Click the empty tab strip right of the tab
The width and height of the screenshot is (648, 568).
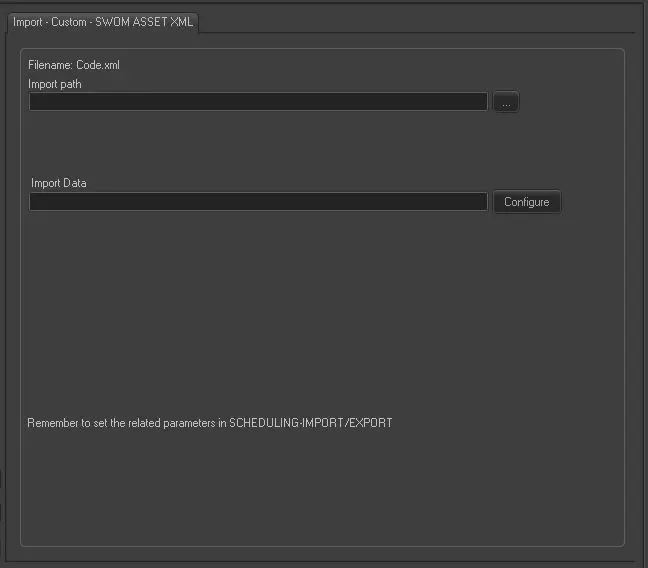pyautogui.click(x=420, y=22)
